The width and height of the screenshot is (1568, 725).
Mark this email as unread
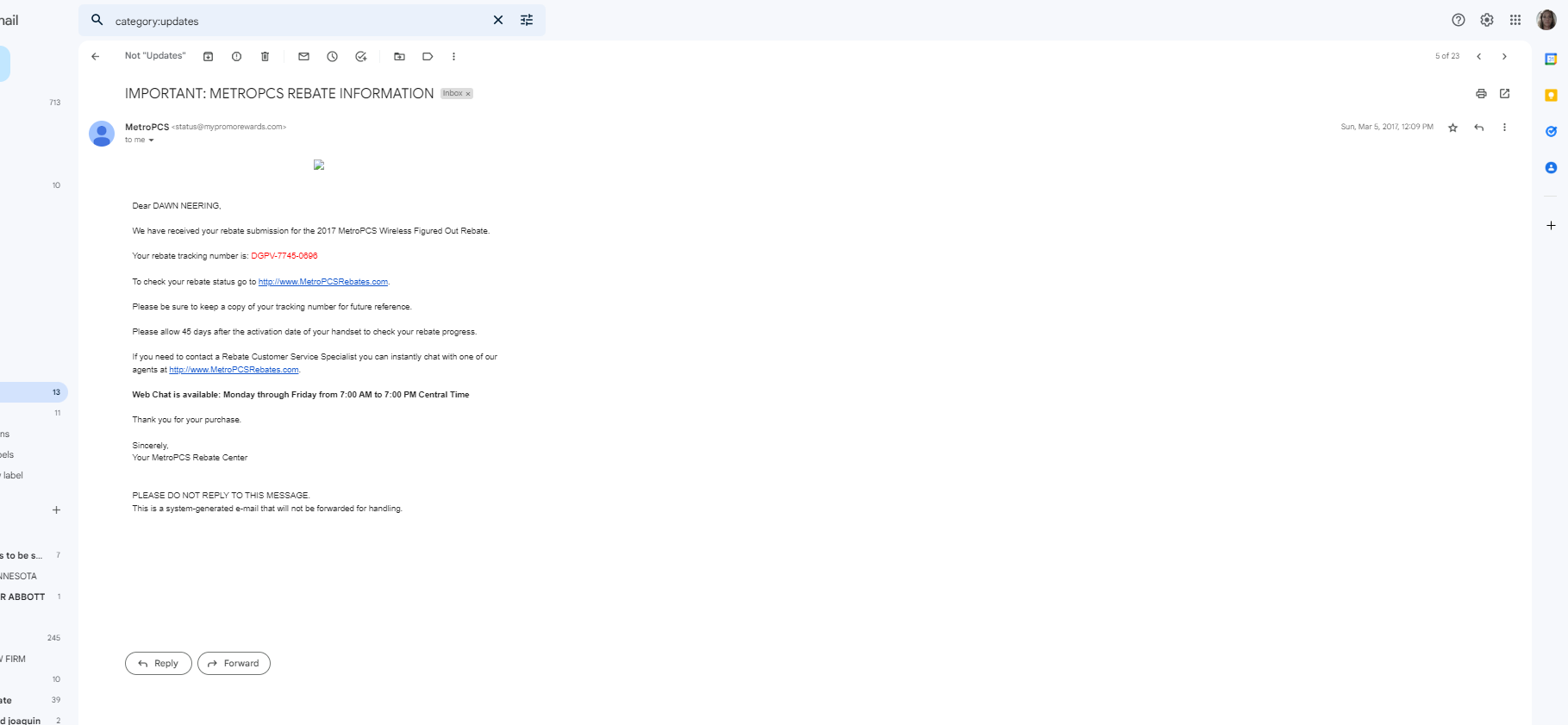[303, 57]
